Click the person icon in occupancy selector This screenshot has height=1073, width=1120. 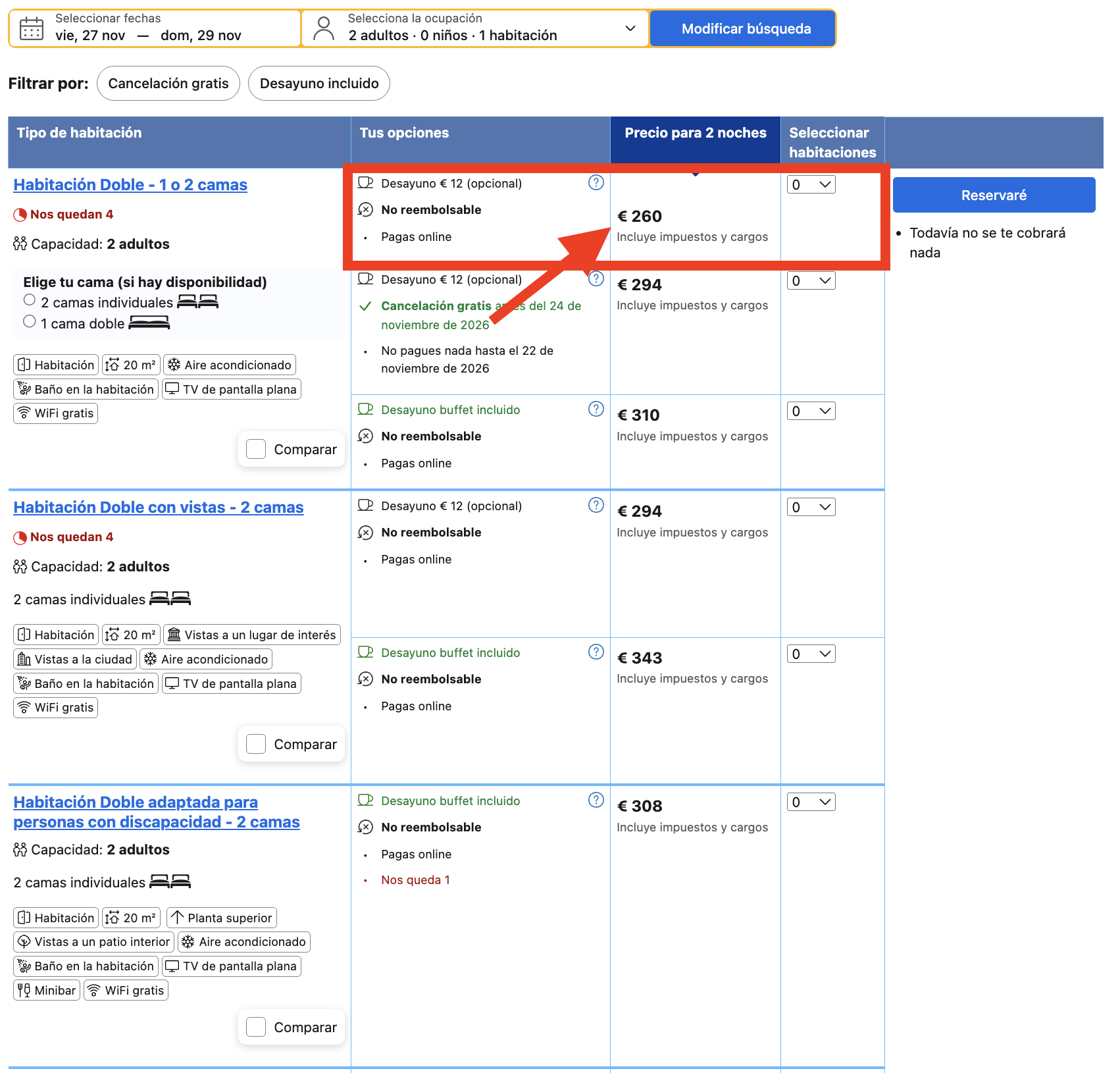tap(323, 28)
